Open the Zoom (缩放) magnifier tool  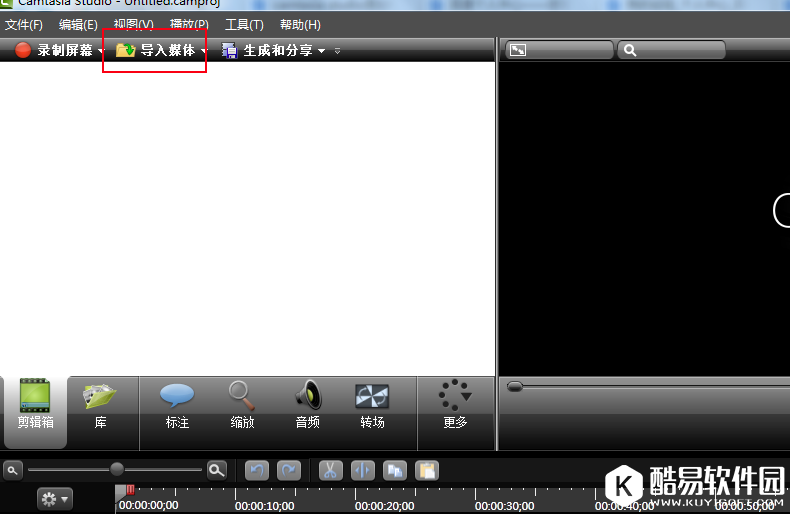pyautogui.click(x=242, y=405)
